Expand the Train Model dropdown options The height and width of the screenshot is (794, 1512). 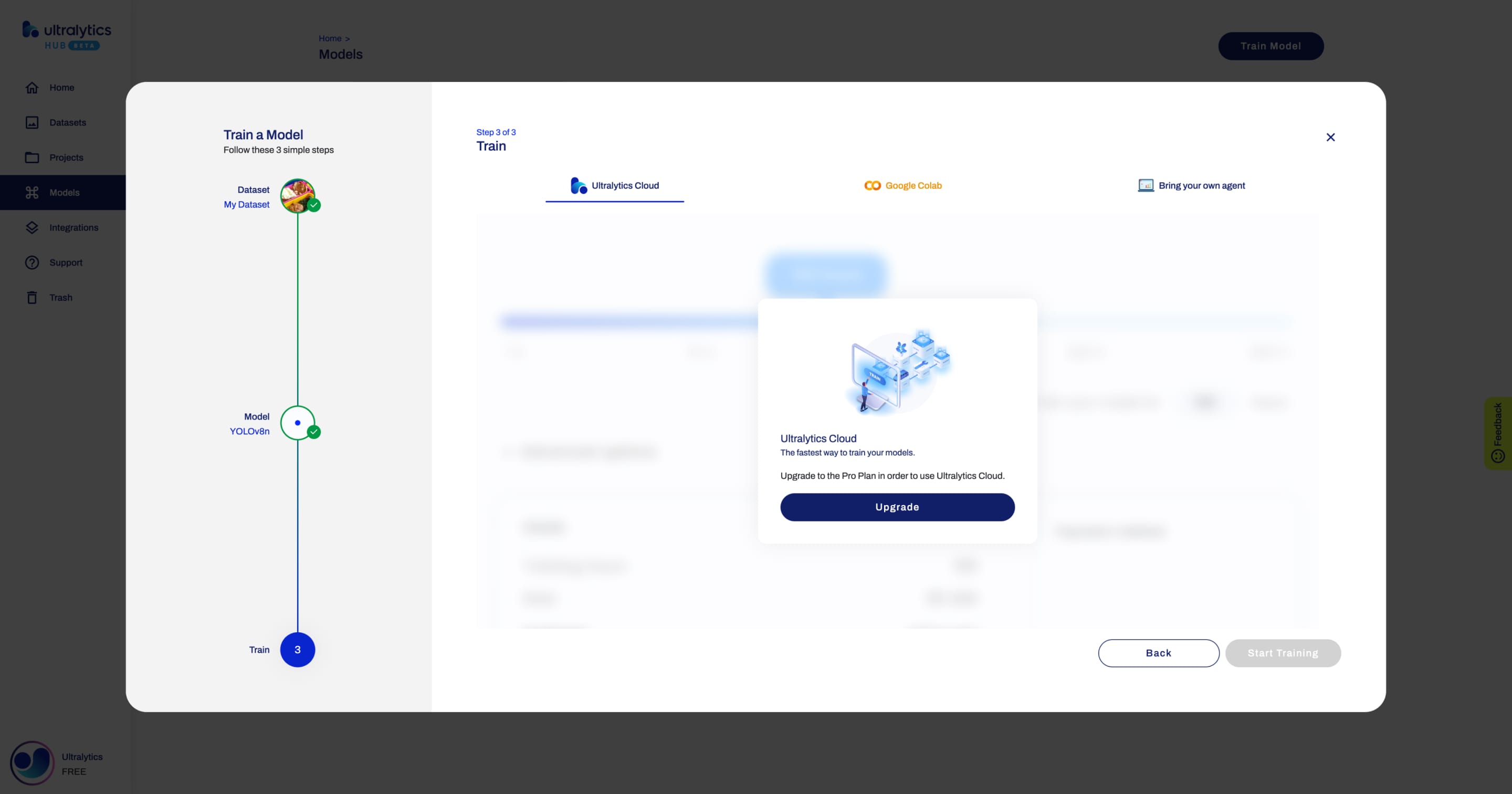[x=1270, y=45]
